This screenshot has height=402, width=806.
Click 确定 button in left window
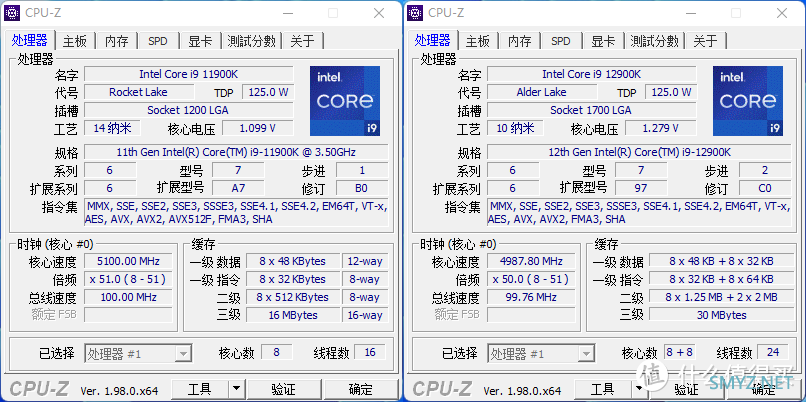361,389
